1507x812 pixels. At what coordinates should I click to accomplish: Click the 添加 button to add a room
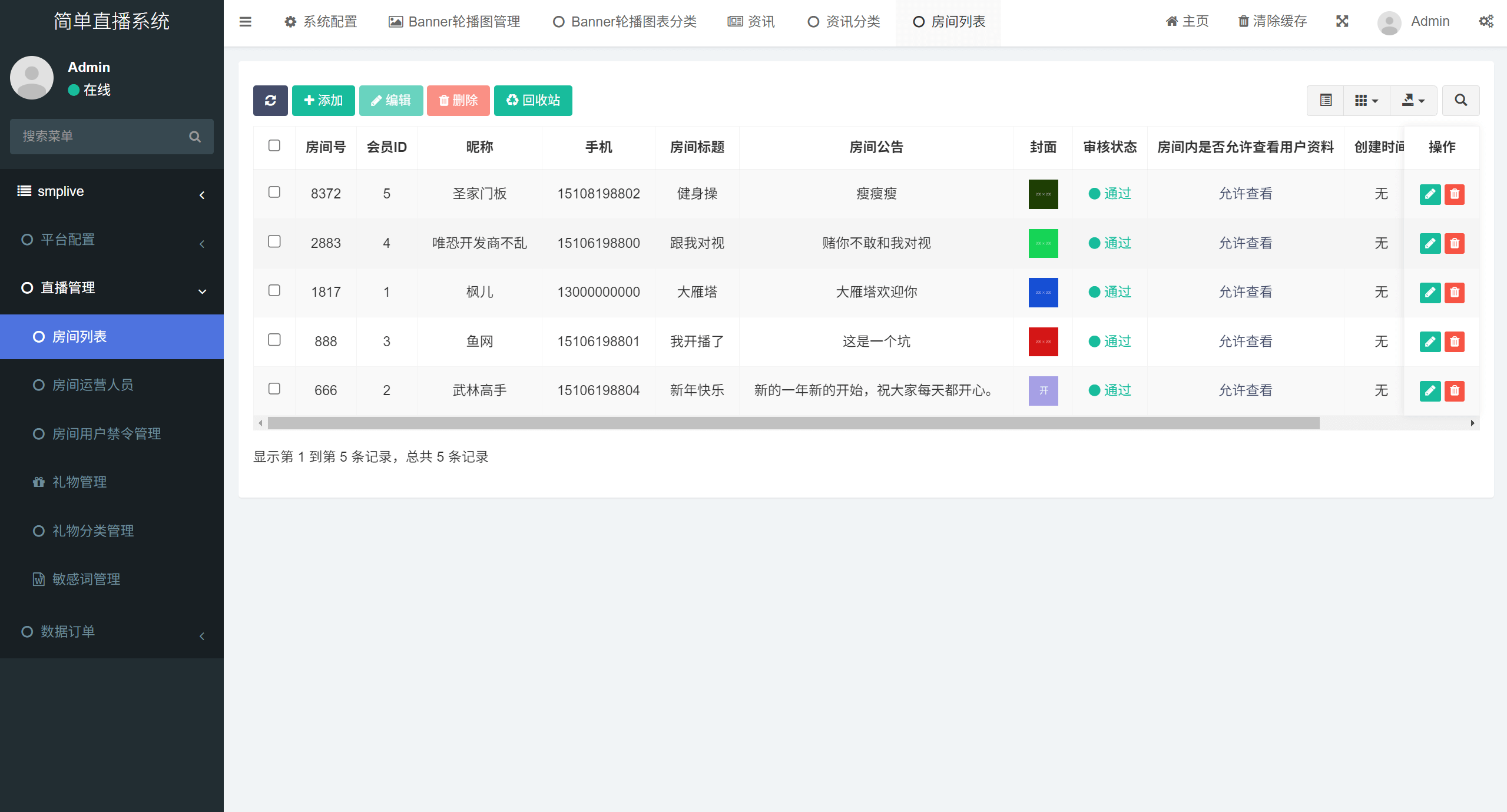(x=323, y=100)
